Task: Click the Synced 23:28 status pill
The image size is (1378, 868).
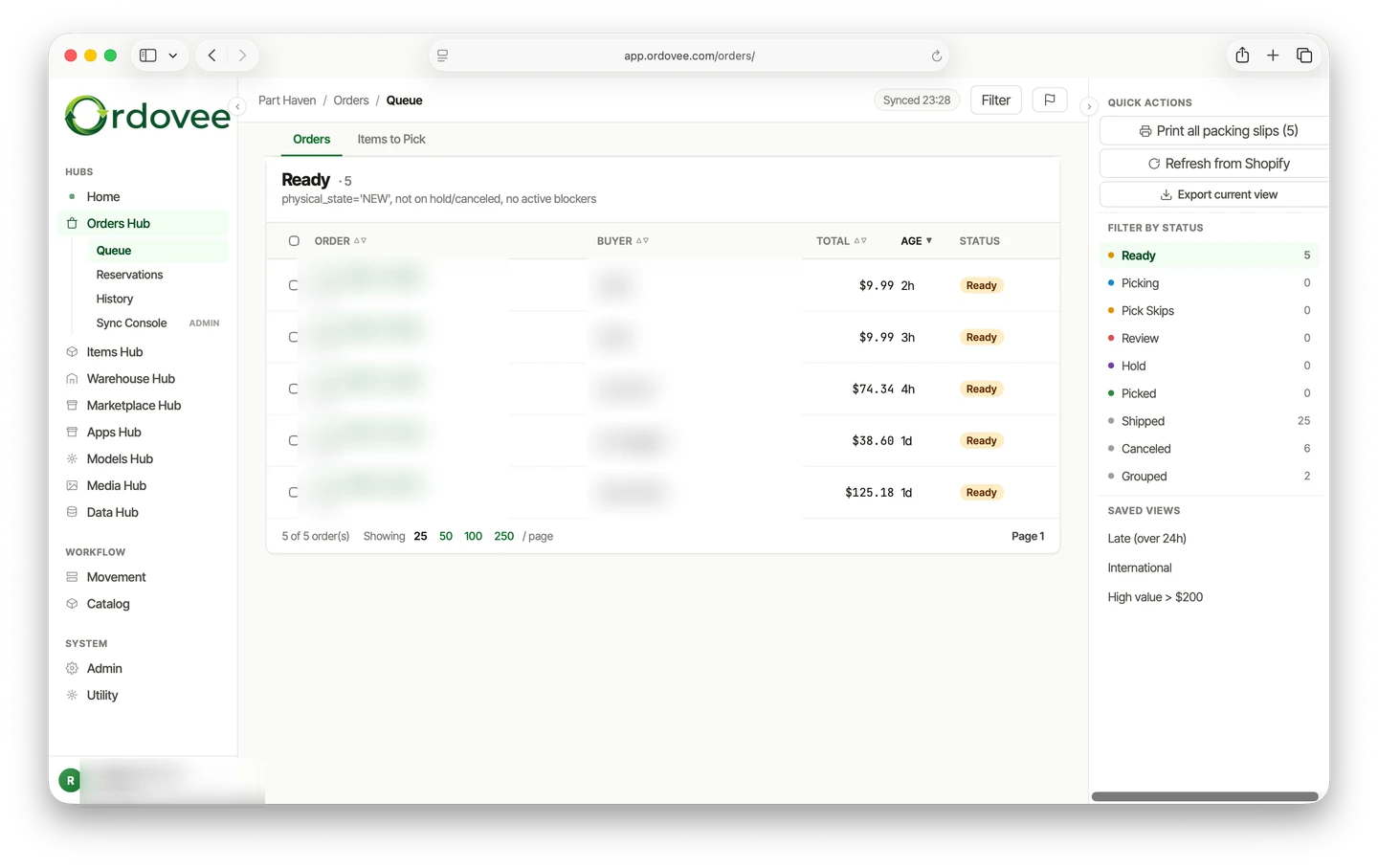Action: point(917,100)
